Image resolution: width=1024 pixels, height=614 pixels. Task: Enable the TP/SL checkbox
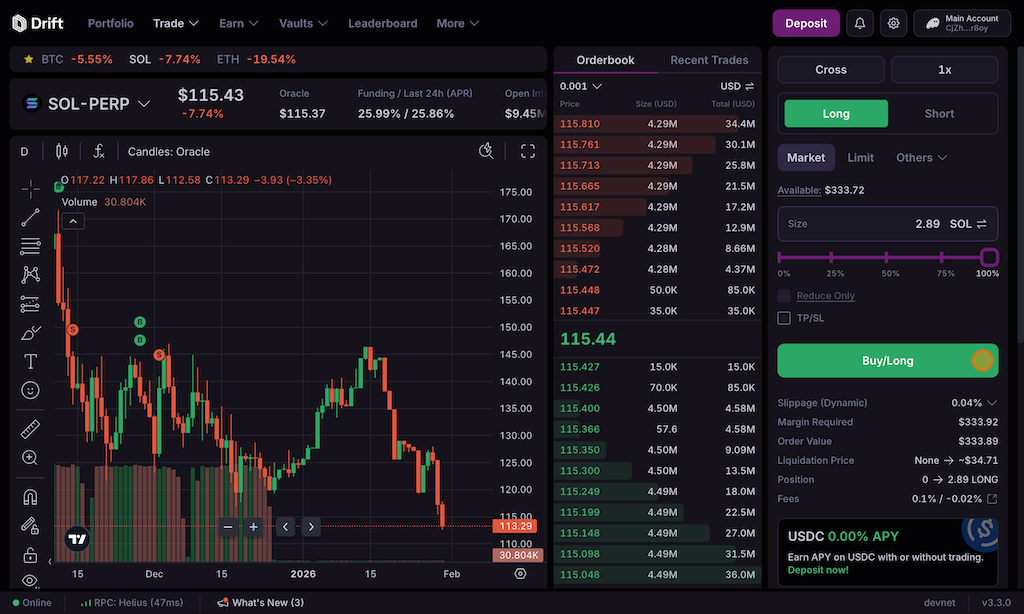point(784,318)
